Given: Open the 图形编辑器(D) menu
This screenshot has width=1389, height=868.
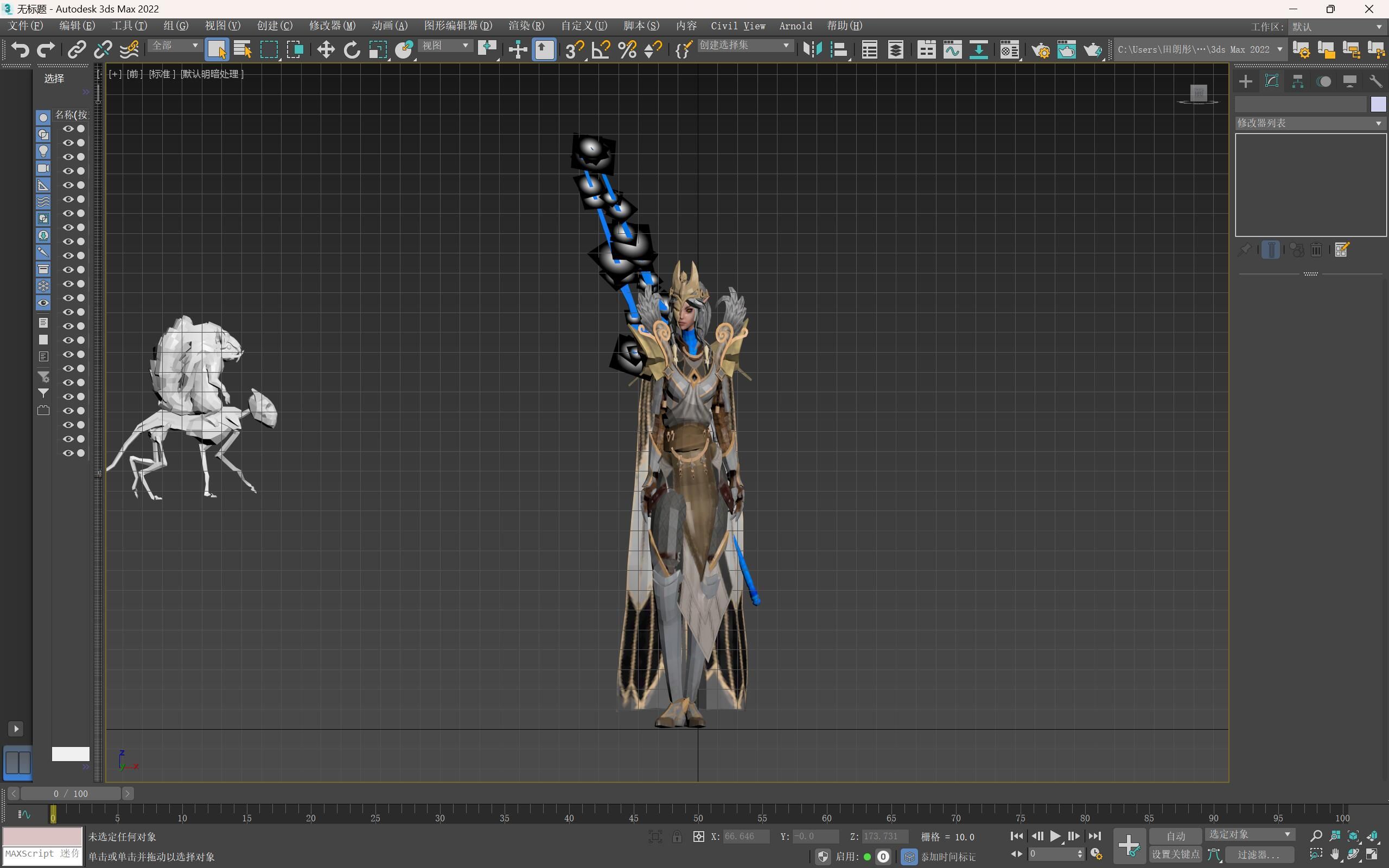Looking at the screenshot, I should point(458,26).
